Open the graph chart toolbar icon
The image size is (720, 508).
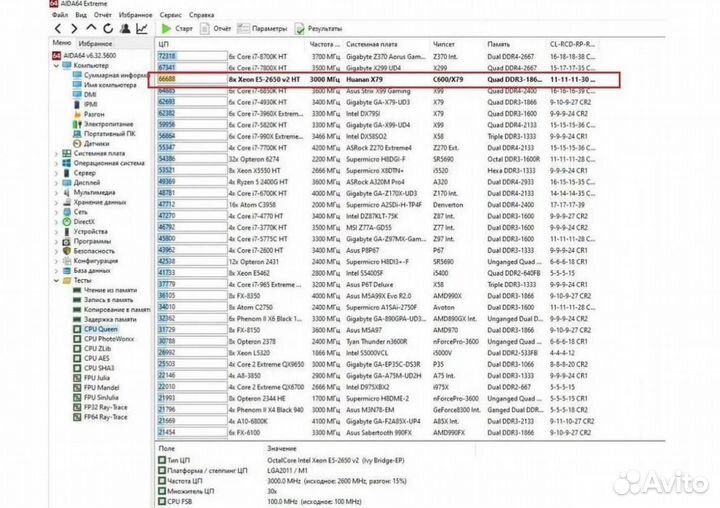click(x=142, y=28)
